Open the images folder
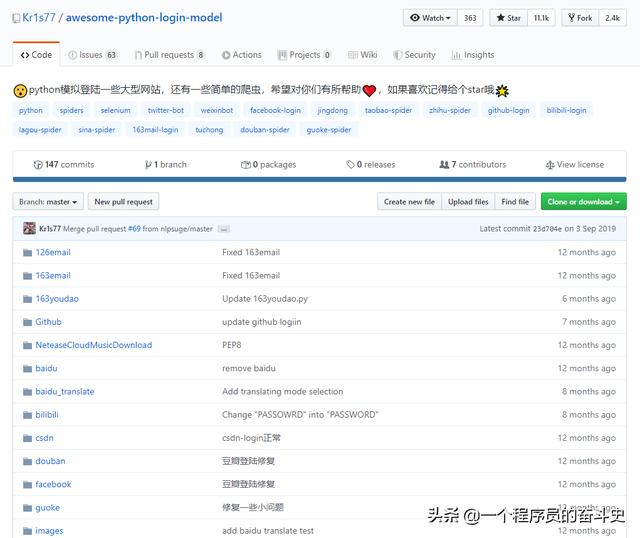The image size is (640, 538). coord(49,531)
